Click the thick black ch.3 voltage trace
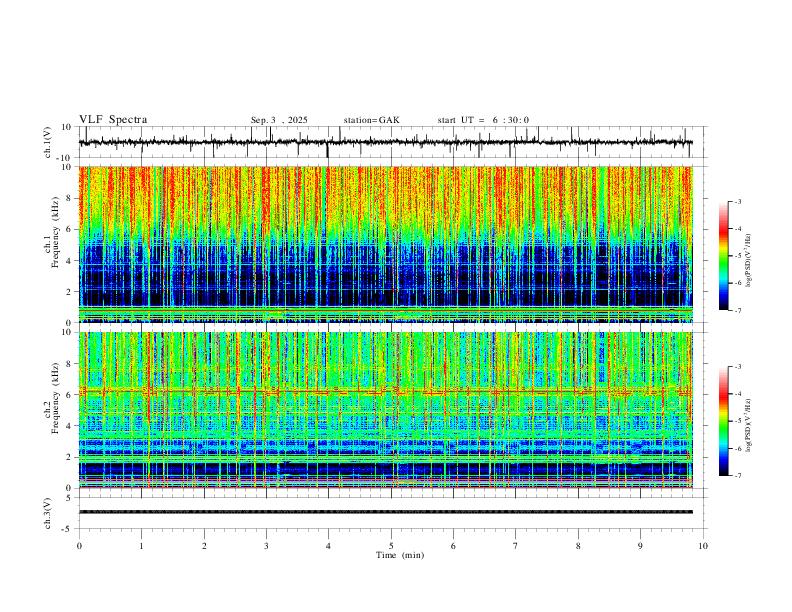792x612 pixels. coord(386,512)
